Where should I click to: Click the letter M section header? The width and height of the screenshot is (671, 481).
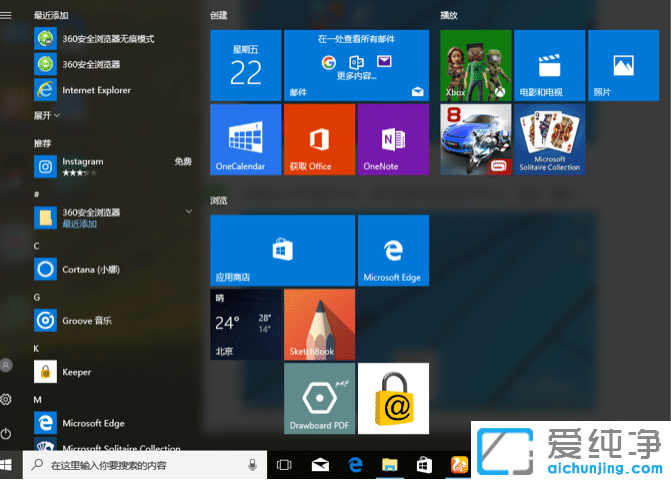(x=38, y=400)
